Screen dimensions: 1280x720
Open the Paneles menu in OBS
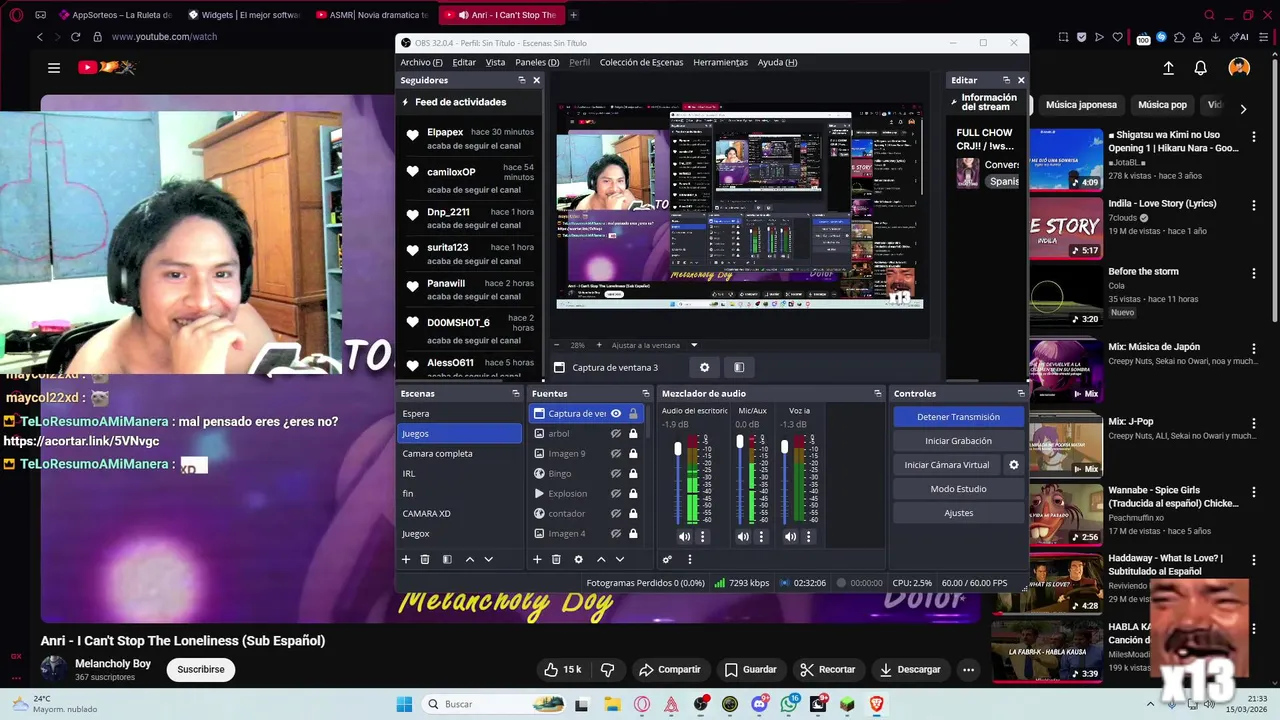coord(537,62)
